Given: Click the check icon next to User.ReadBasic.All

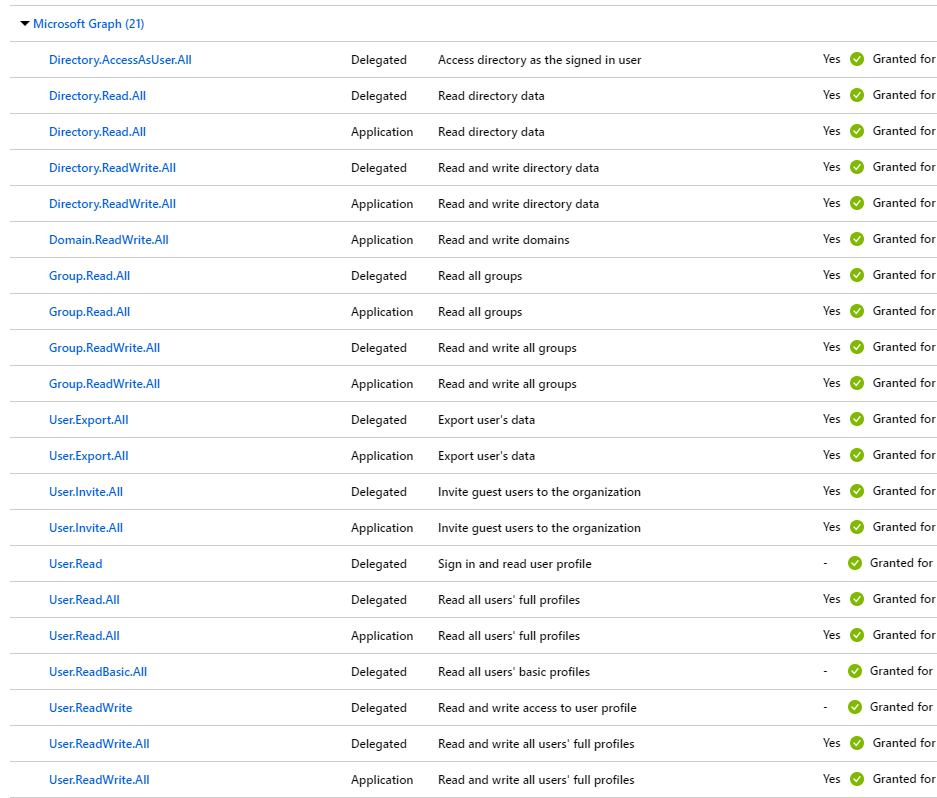Looking at the screenshot, I should [x=855, y=671].
